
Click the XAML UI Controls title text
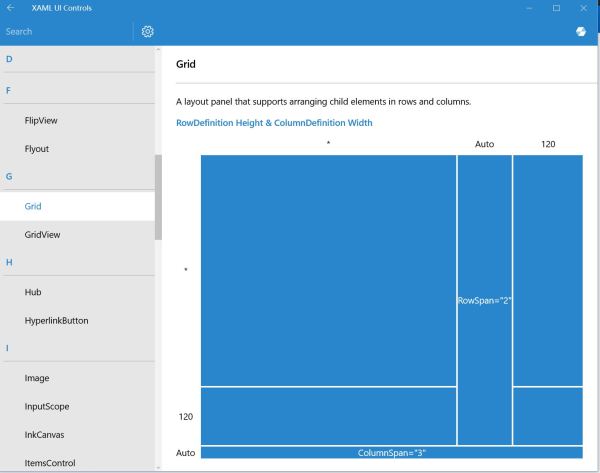point(62,8)
